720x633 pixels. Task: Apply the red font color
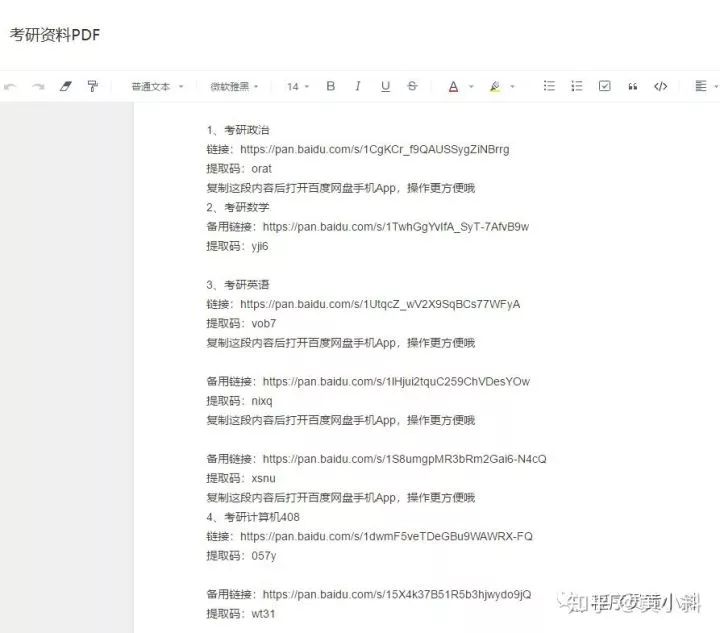(x=453, y=86)
